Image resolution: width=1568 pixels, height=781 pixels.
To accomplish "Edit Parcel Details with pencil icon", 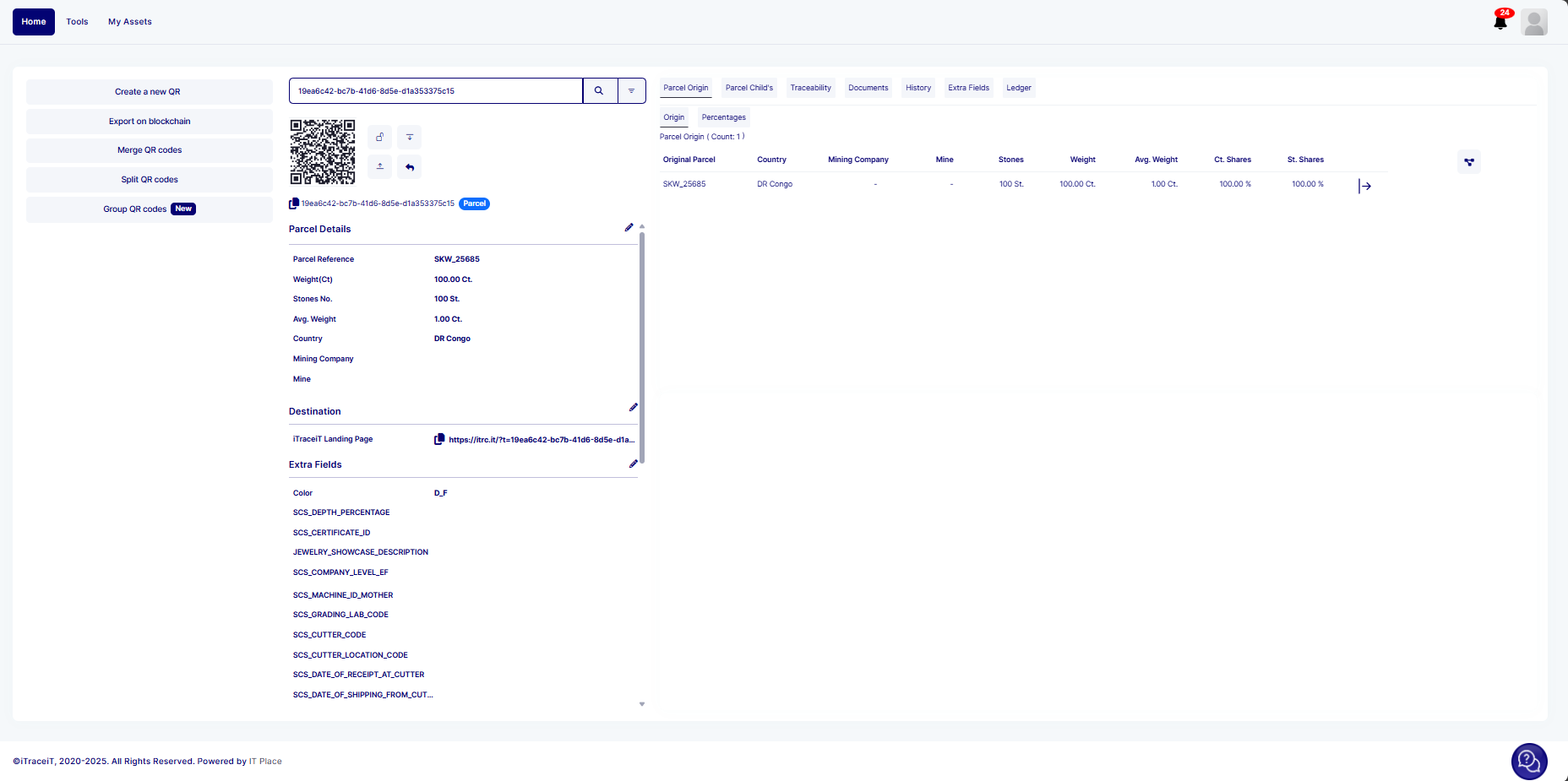I will click(x=629, y=228).
